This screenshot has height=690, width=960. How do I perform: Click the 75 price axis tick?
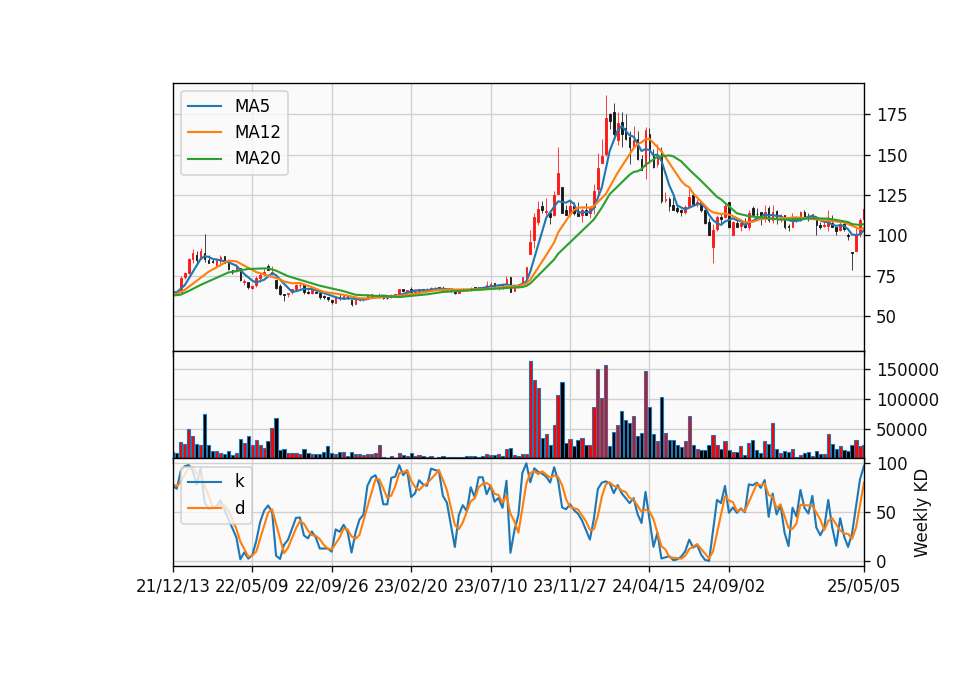888,277
